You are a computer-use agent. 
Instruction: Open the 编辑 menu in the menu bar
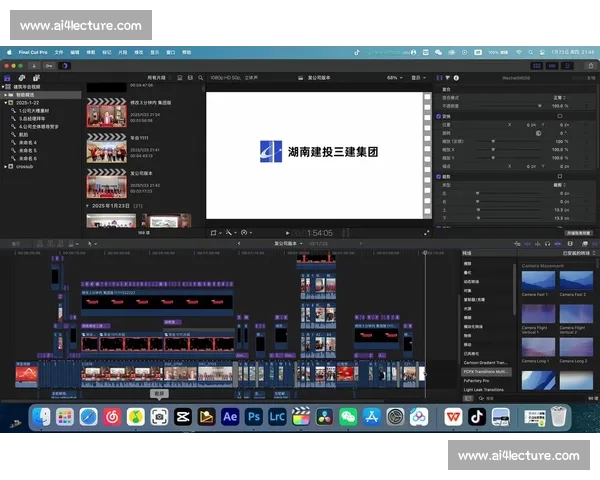(74, 50)
